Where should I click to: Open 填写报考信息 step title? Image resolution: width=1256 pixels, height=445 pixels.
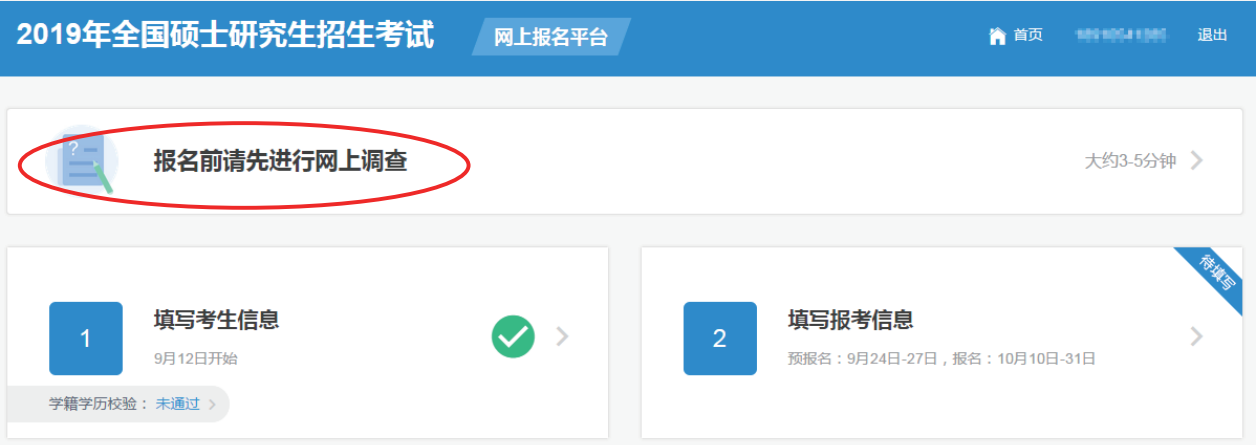850,320
